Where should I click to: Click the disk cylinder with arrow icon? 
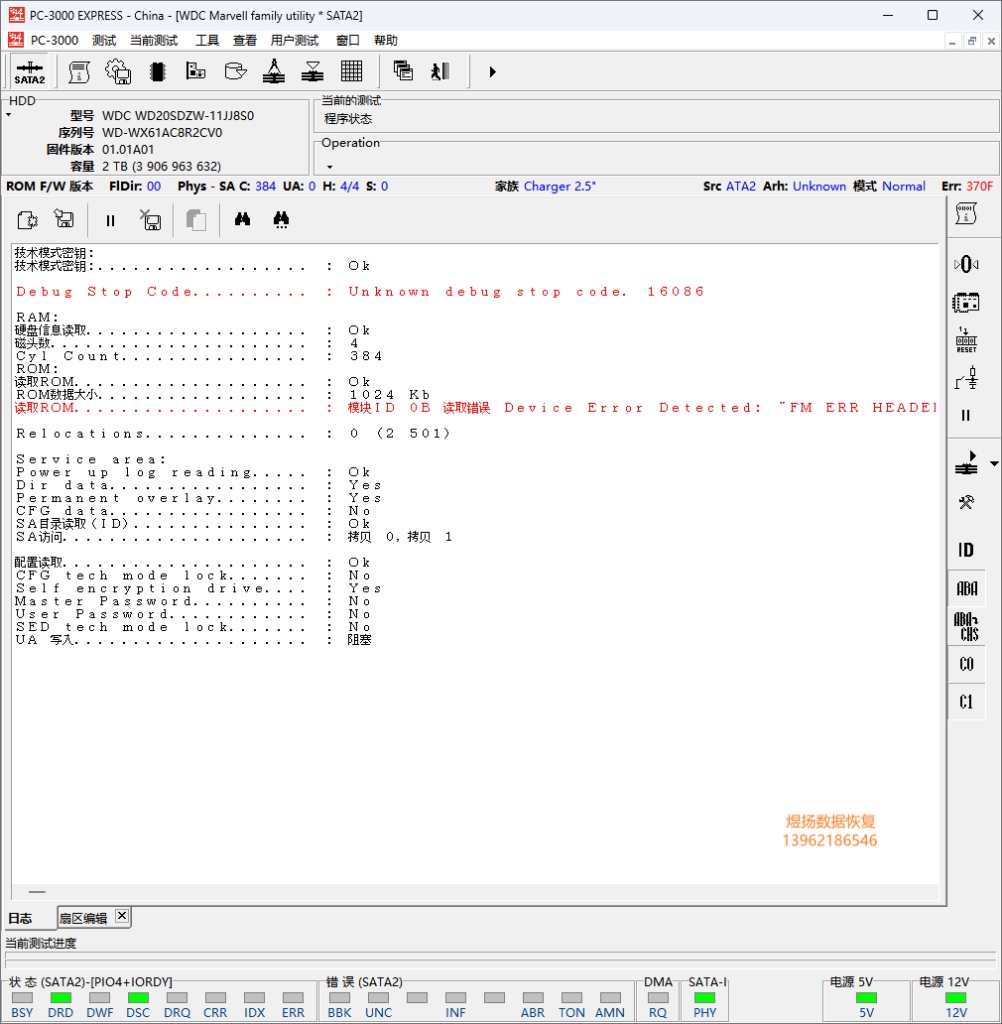235,71
